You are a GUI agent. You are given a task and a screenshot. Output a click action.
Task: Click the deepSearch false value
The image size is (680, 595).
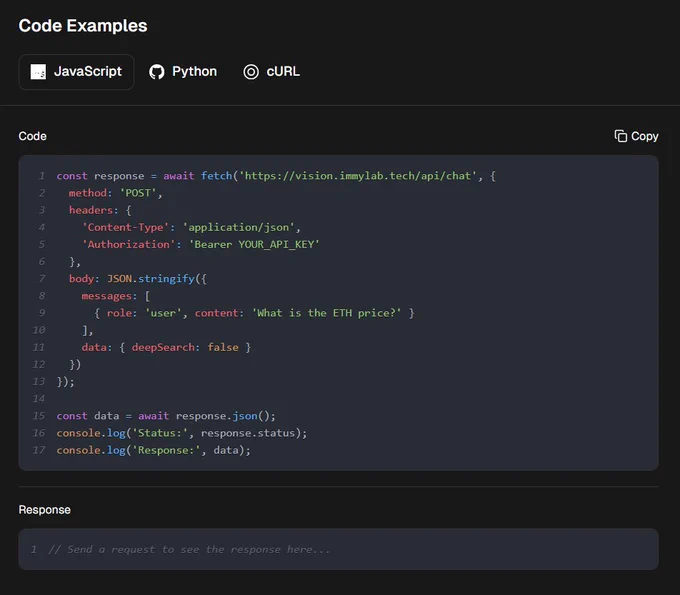click(223, 347)
